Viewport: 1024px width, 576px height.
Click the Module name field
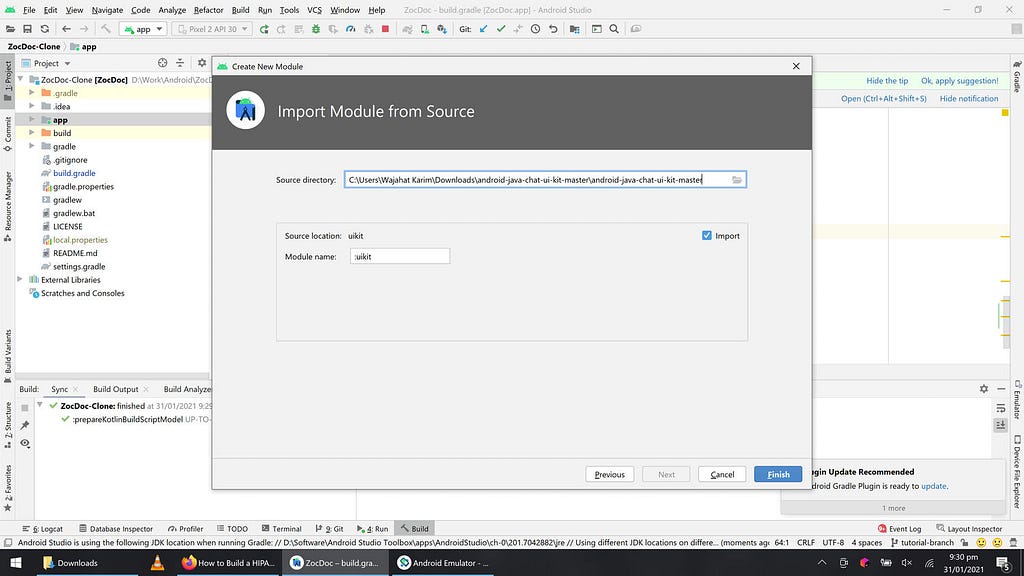pyautogui.click(x=400, y=257)
